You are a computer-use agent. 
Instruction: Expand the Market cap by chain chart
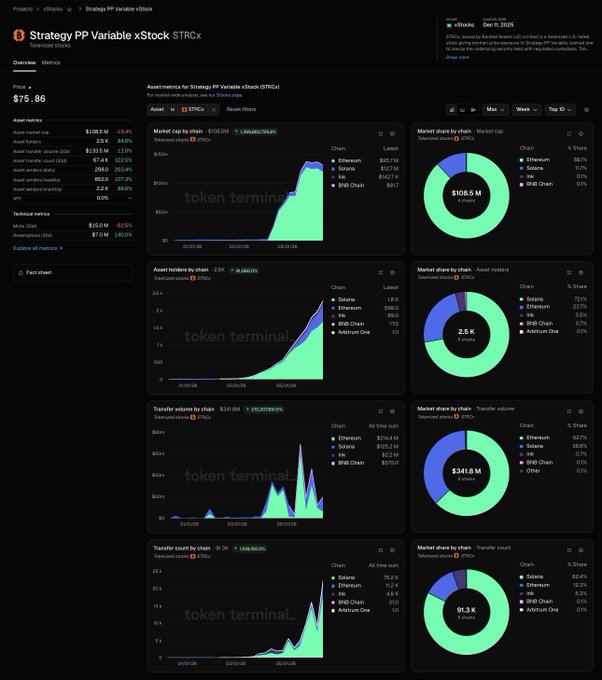coord(380,134)
